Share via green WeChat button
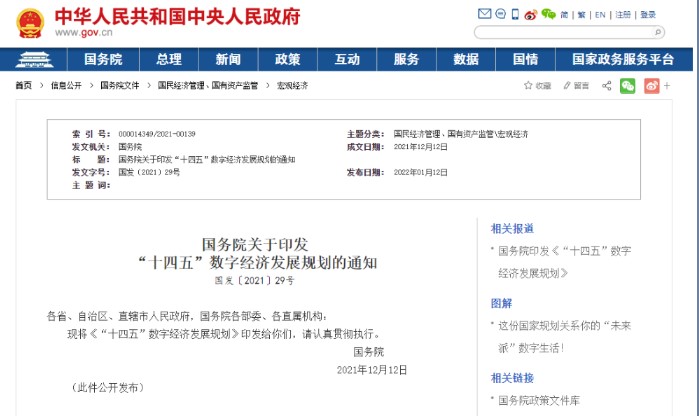Image resolution: width=699 pixels, height=416 pixels. pyautogui.click(x=627, y=86)
